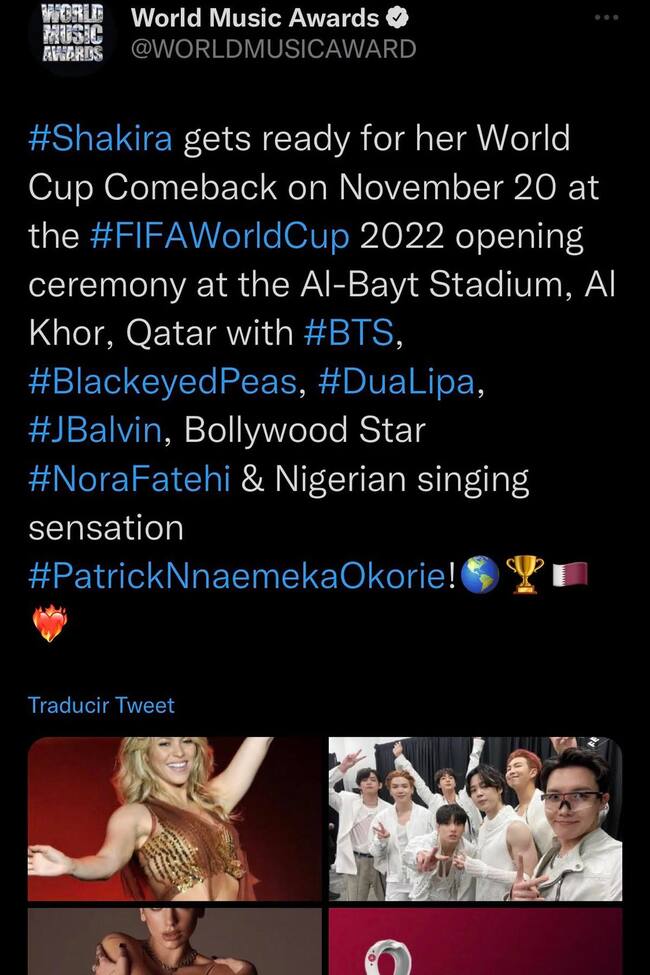The image size is (650, 975).
Task: Click the Traducir Tweet link
Action: pos(101,705)
